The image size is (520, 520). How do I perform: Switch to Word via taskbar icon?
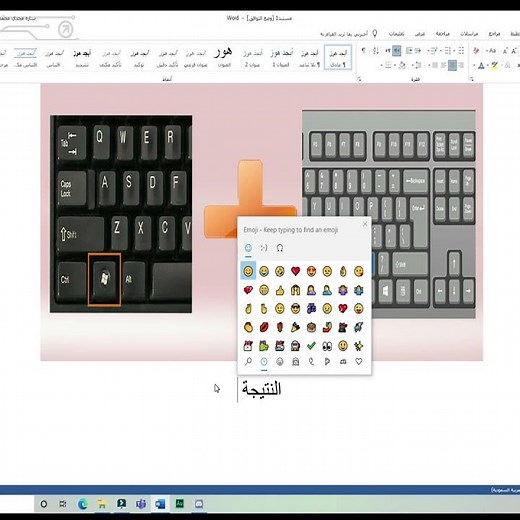160,504
